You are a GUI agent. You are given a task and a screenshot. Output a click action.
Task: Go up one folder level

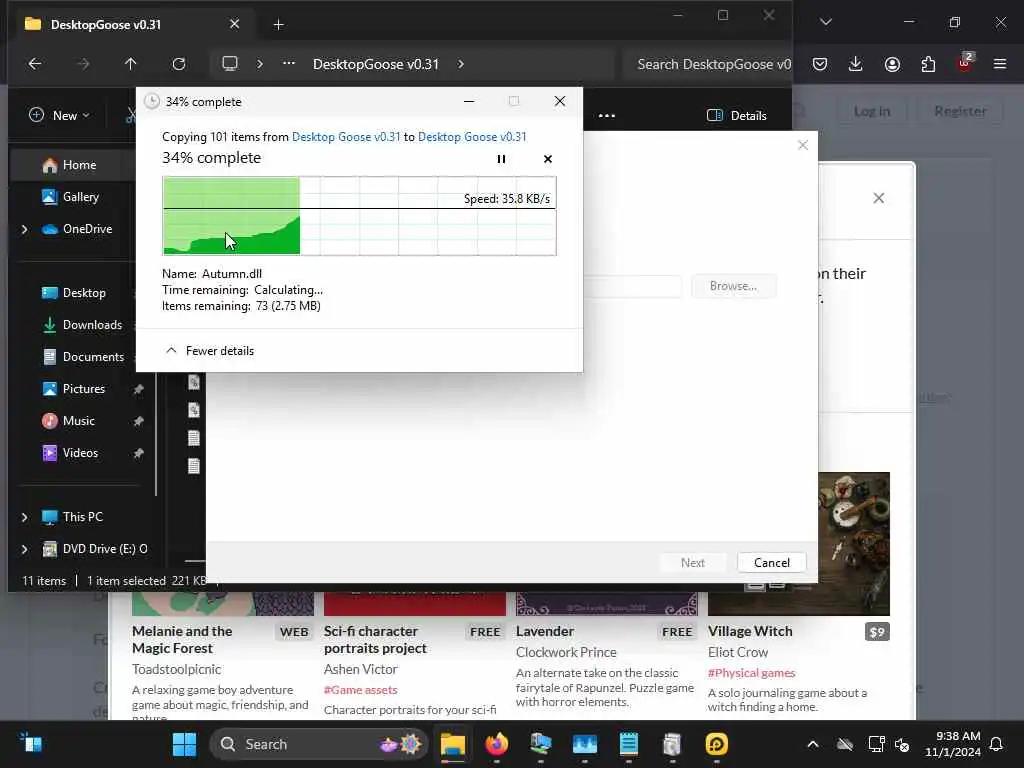click(131, 64)
